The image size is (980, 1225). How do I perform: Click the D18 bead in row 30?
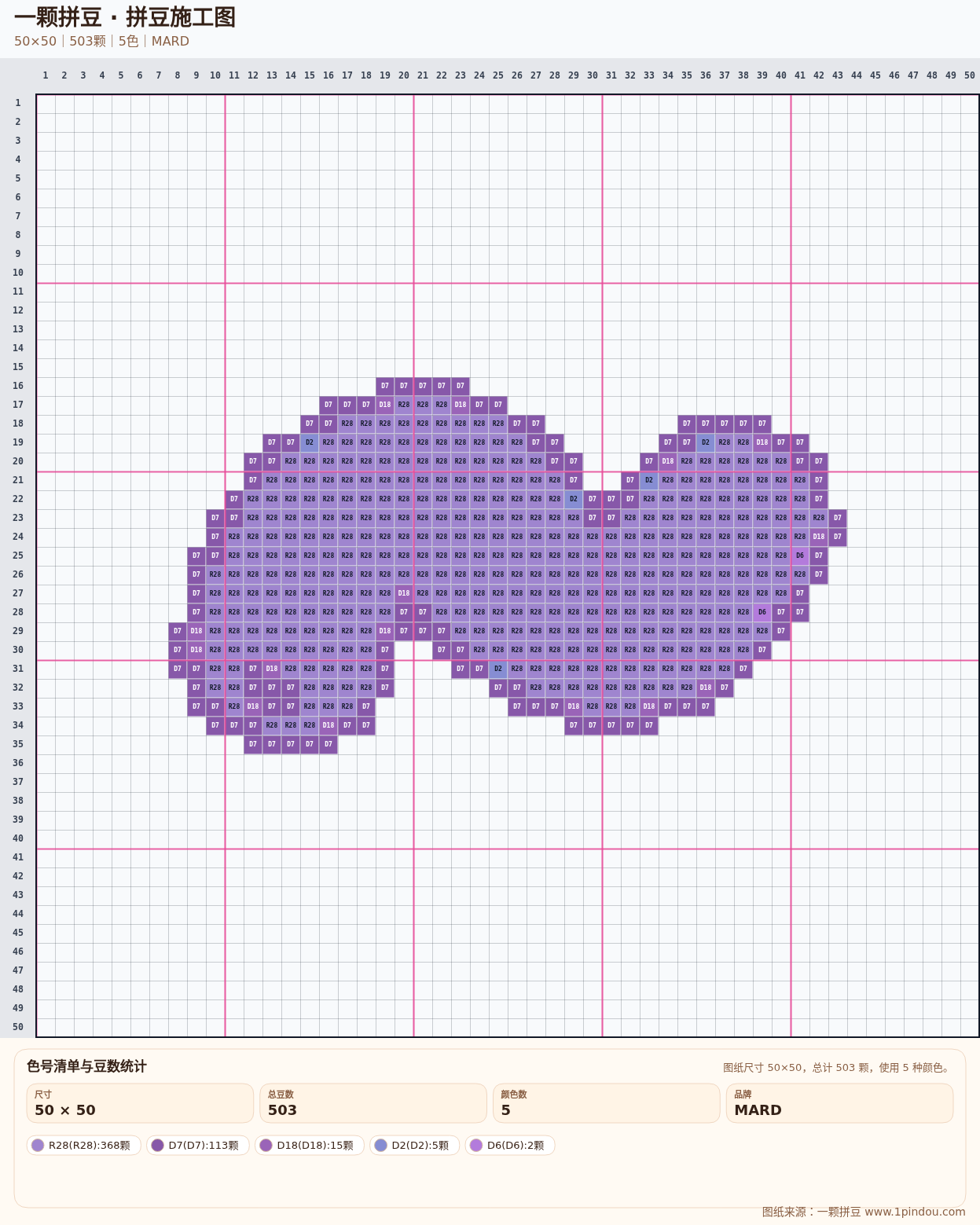(x=196, y=650)
